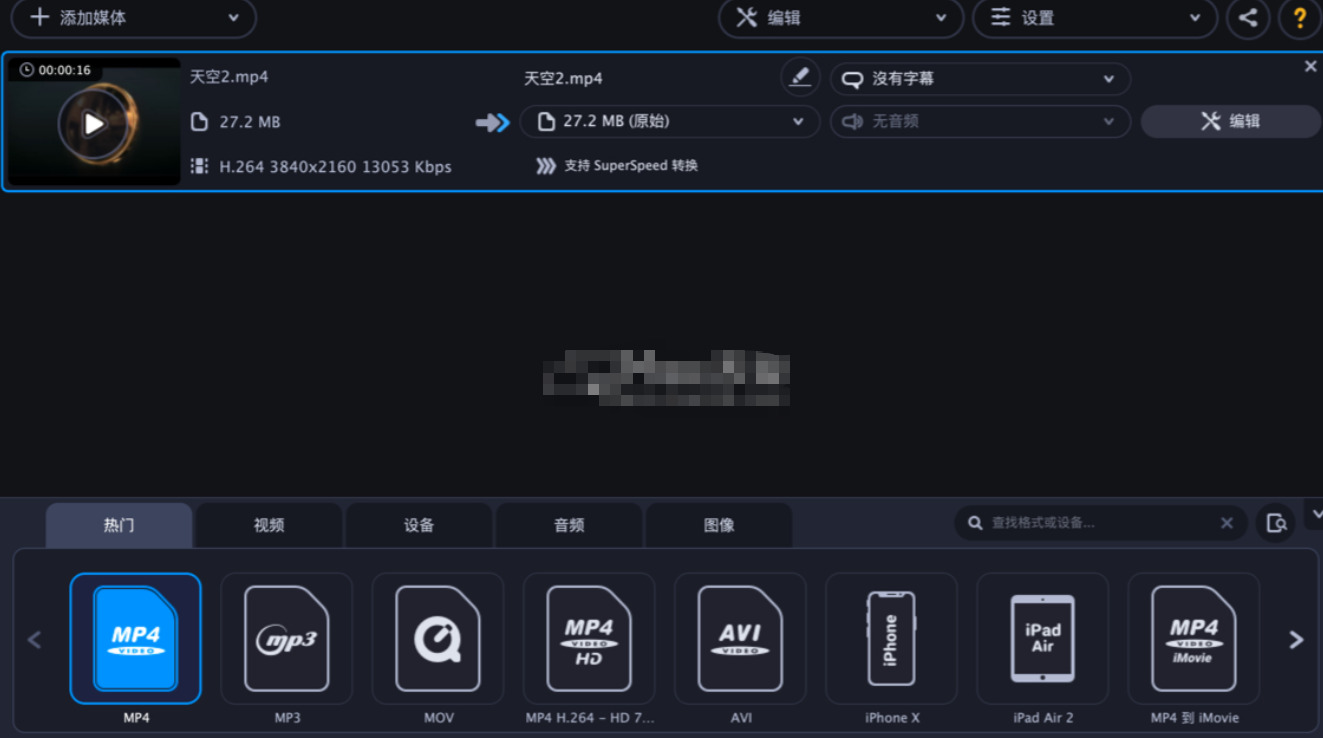This screenshot has height=738, width=1323.
Task: Select the AVI video format preset
Action: pyautogui.click(x=740, y=639)
